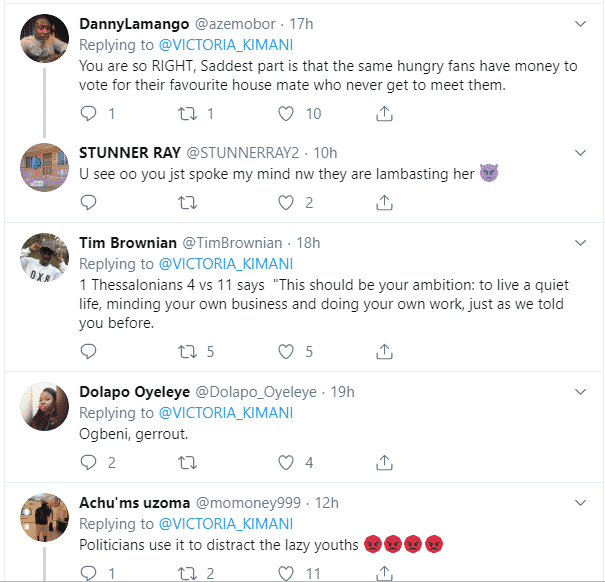Reply to DannyLamango's tweet
The image size is (605, 582).
point(88,114)
